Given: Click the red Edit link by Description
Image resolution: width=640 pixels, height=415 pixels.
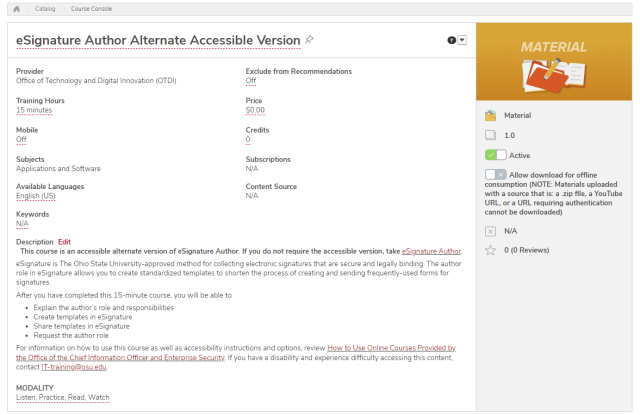Looking at the screenshot, I should click(64, 242).
